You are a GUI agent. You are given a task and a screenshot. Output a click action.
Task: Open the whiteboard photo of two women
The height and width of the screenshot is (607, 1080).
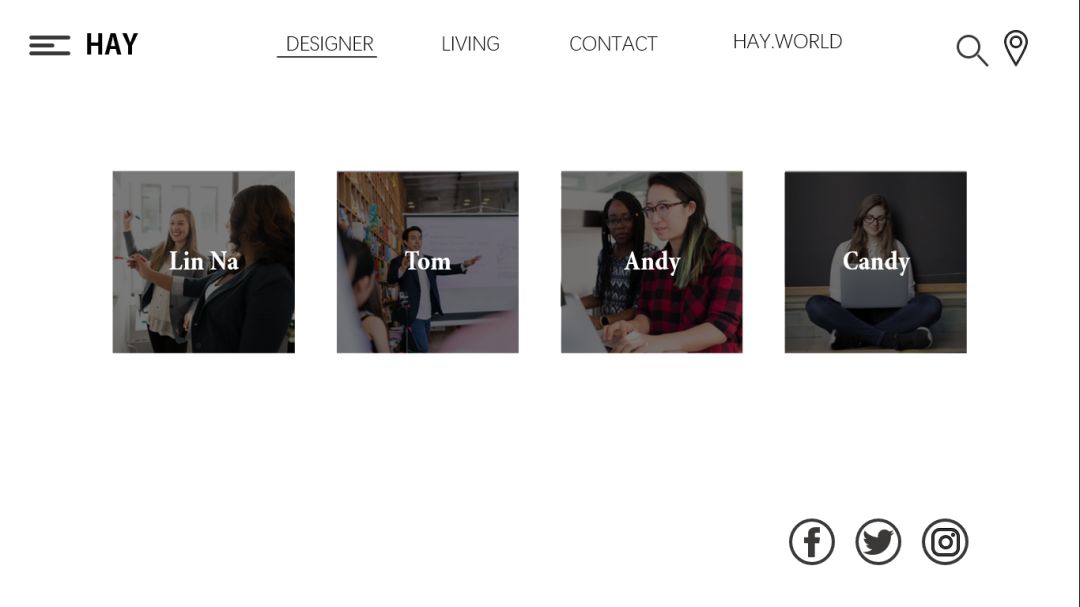pyautogui.click(x=204, y=262)
